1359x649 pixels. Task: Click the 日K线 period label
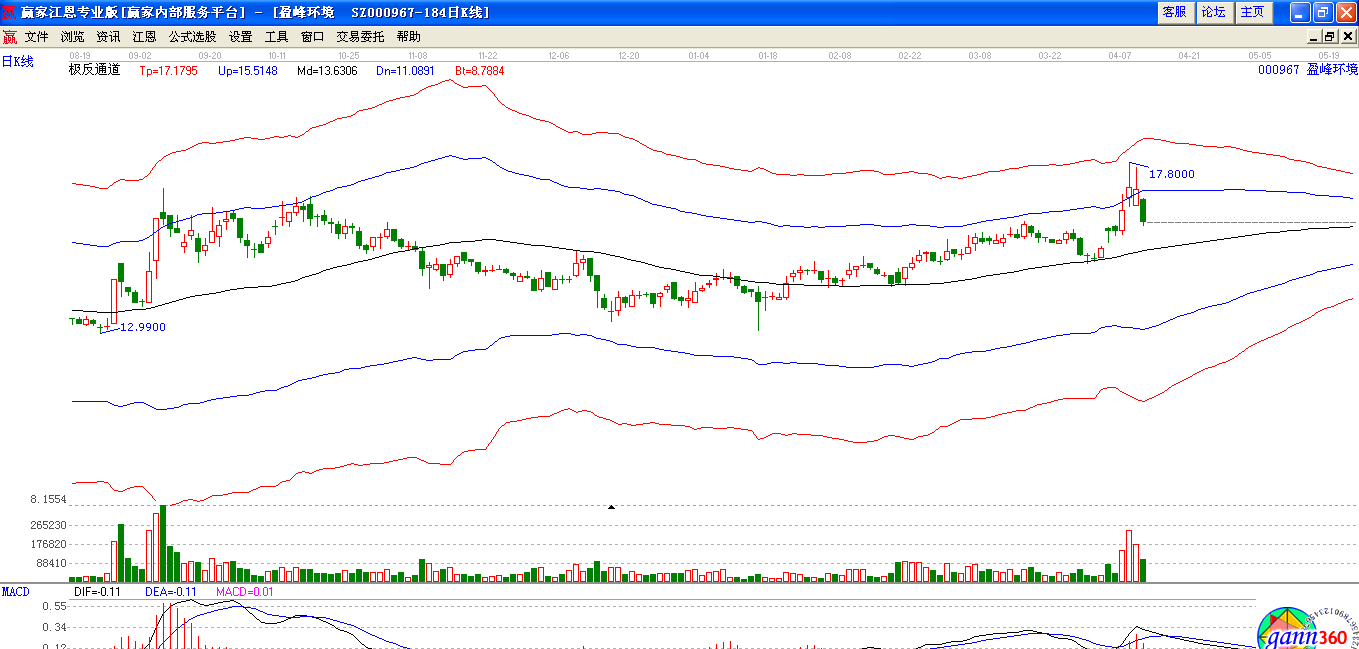tap(17, 62)
